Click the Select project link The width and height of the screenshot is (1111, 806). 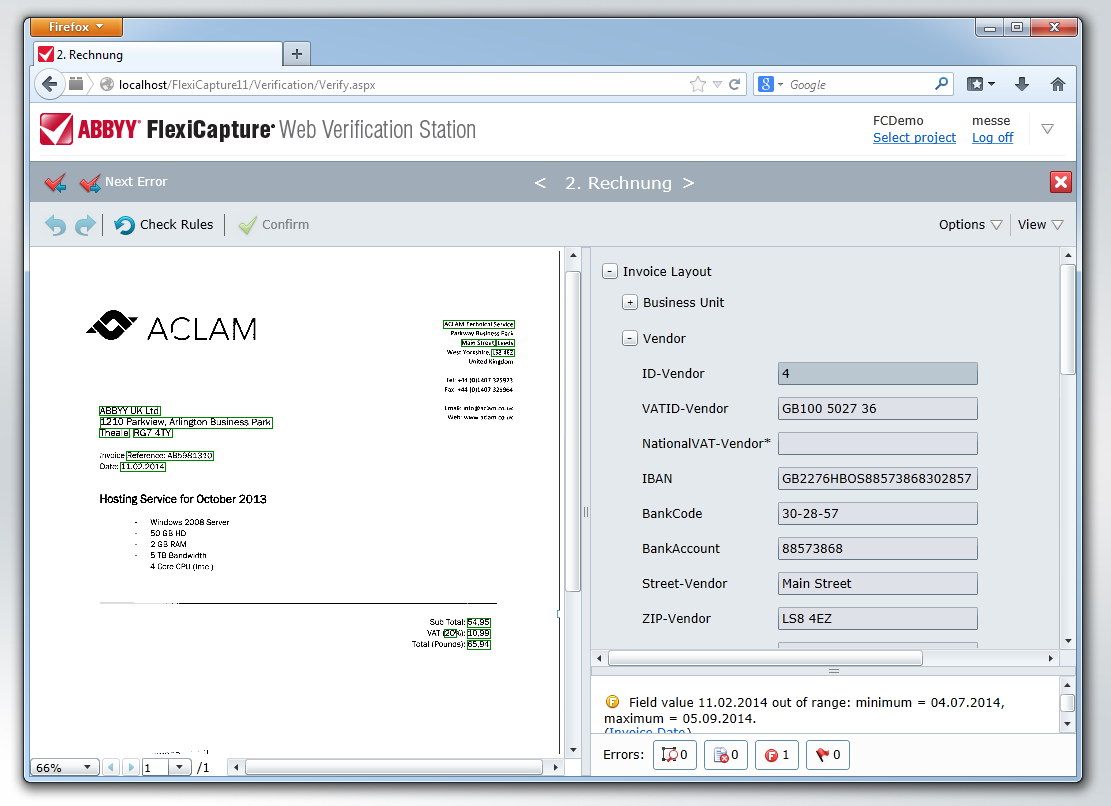point(914,138)
